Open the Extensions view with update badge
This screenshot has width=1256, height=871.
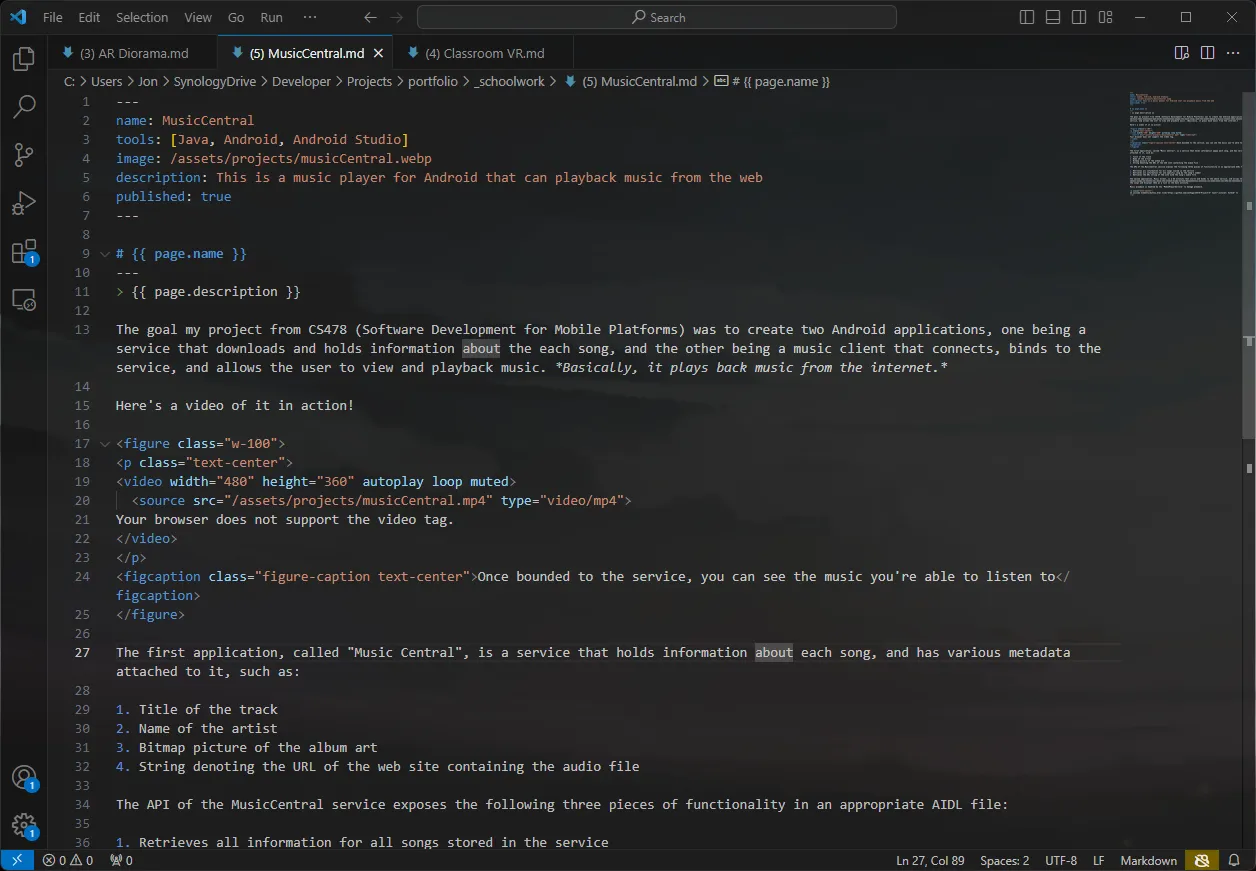tap(24, 251)
